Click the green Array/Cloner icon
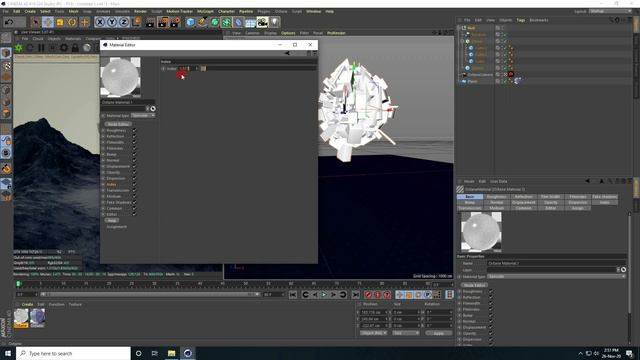 point(227,22)
